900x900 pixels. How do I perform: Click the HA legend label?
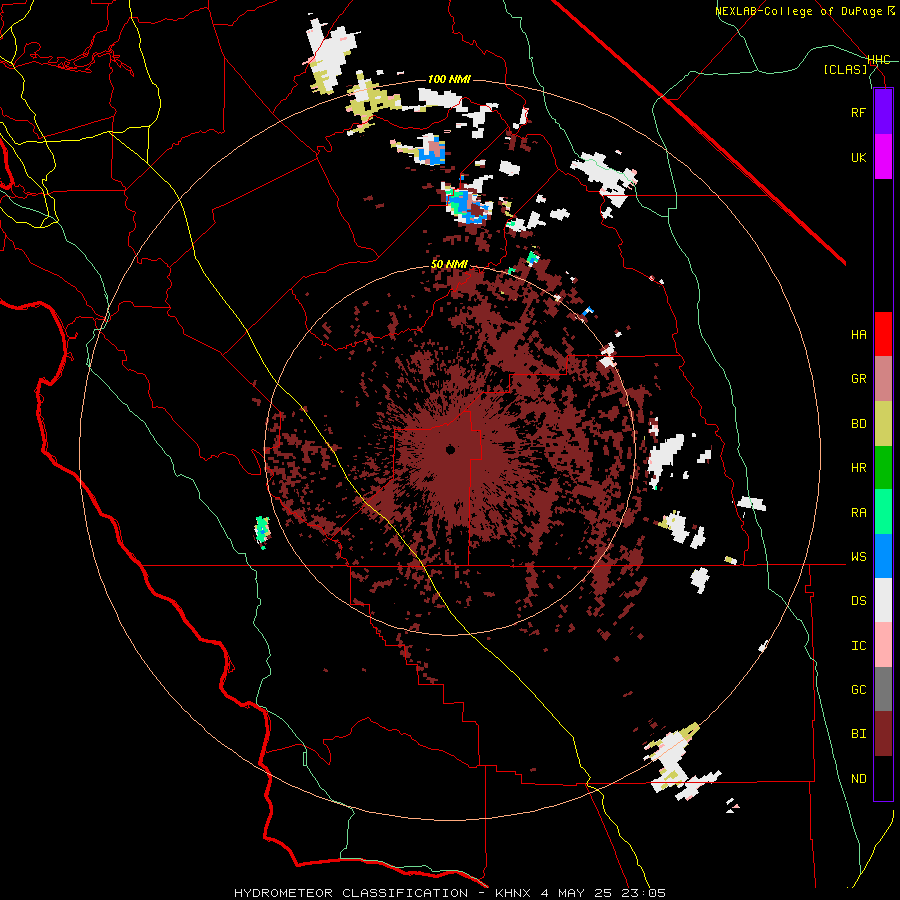(858, 334)
